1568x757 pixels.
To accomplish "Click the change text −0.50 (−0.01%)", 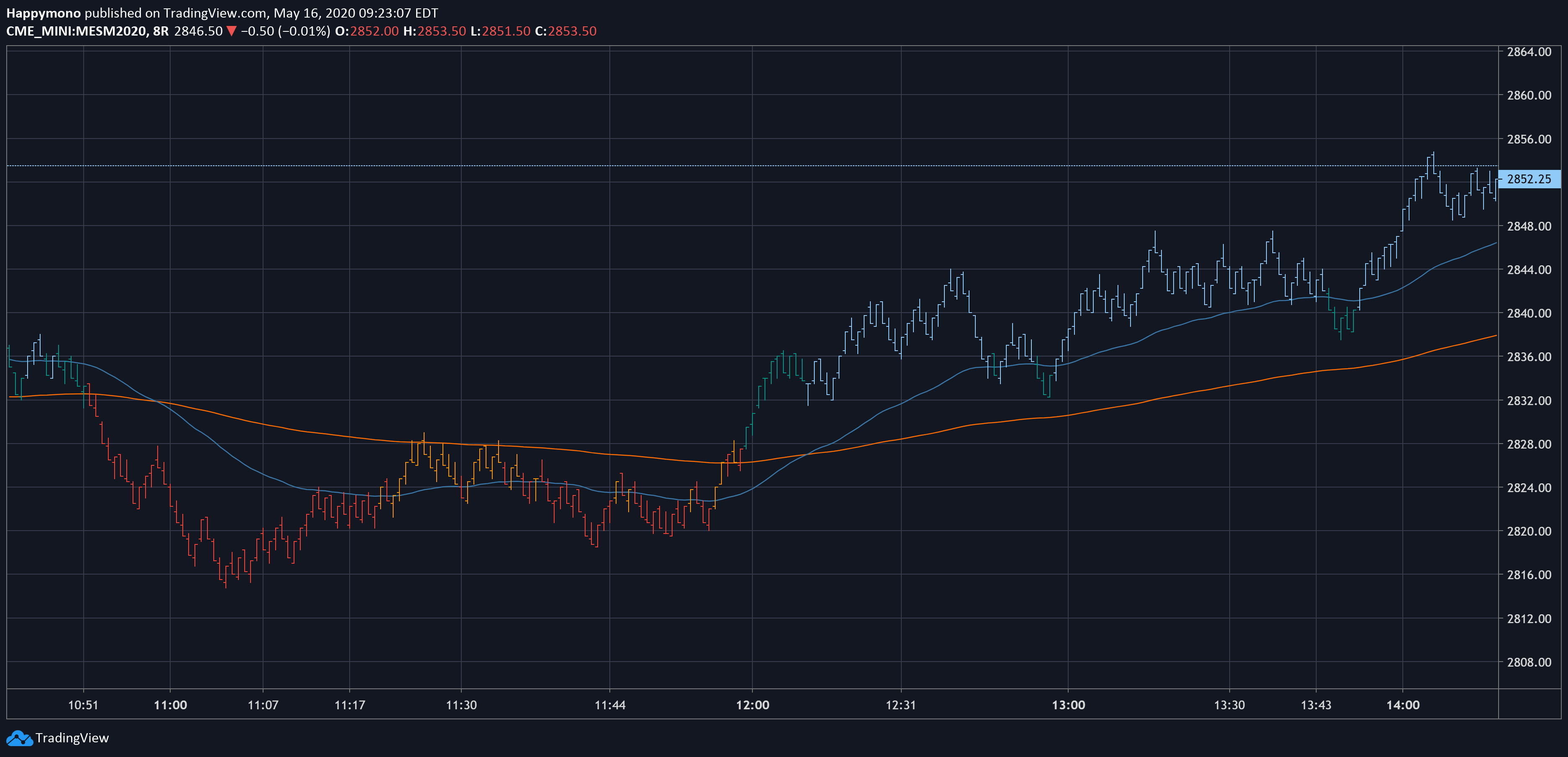I will point(286,31).
